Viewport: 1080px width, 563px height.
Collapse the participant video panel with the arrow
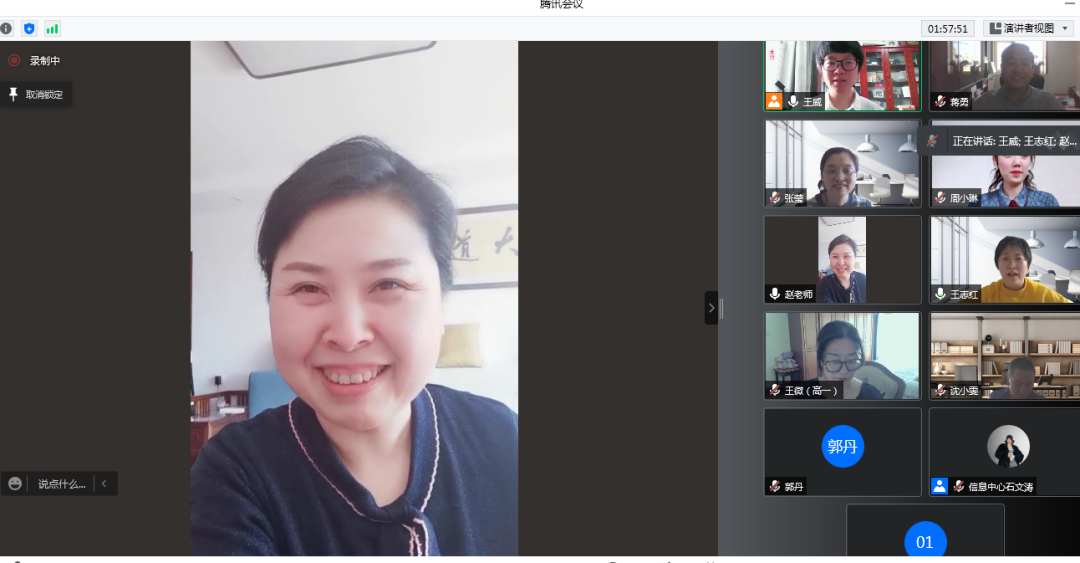(x=712, y=308)
